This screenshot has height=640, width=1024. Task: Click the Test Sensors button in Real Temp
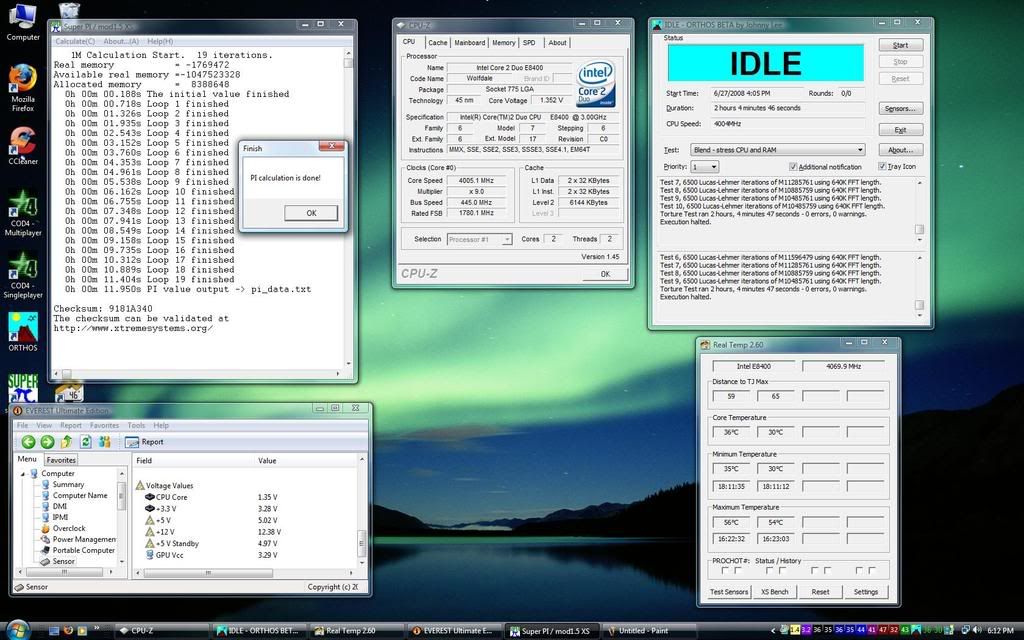point(729,592)
